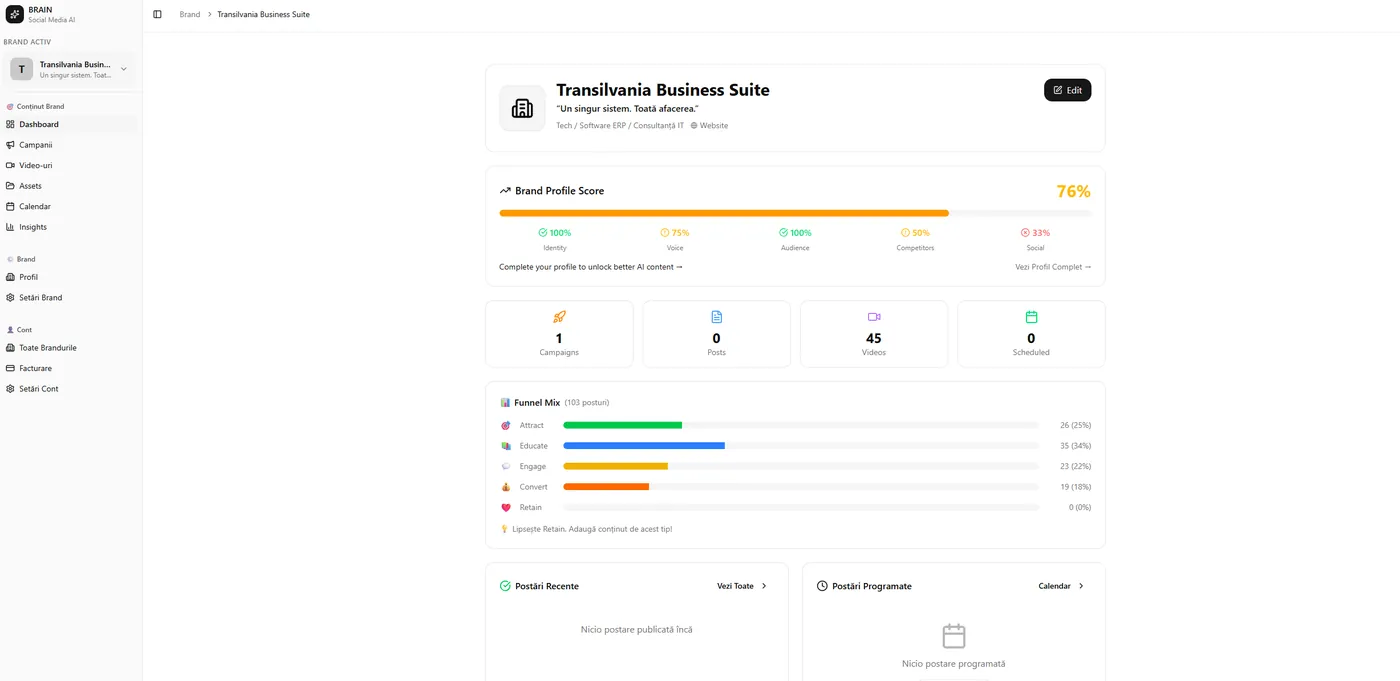The height and width of the screenshot is (681, 1400).
Task: Click the Brand Profile Score progress bar
Action: click(795, 213)
